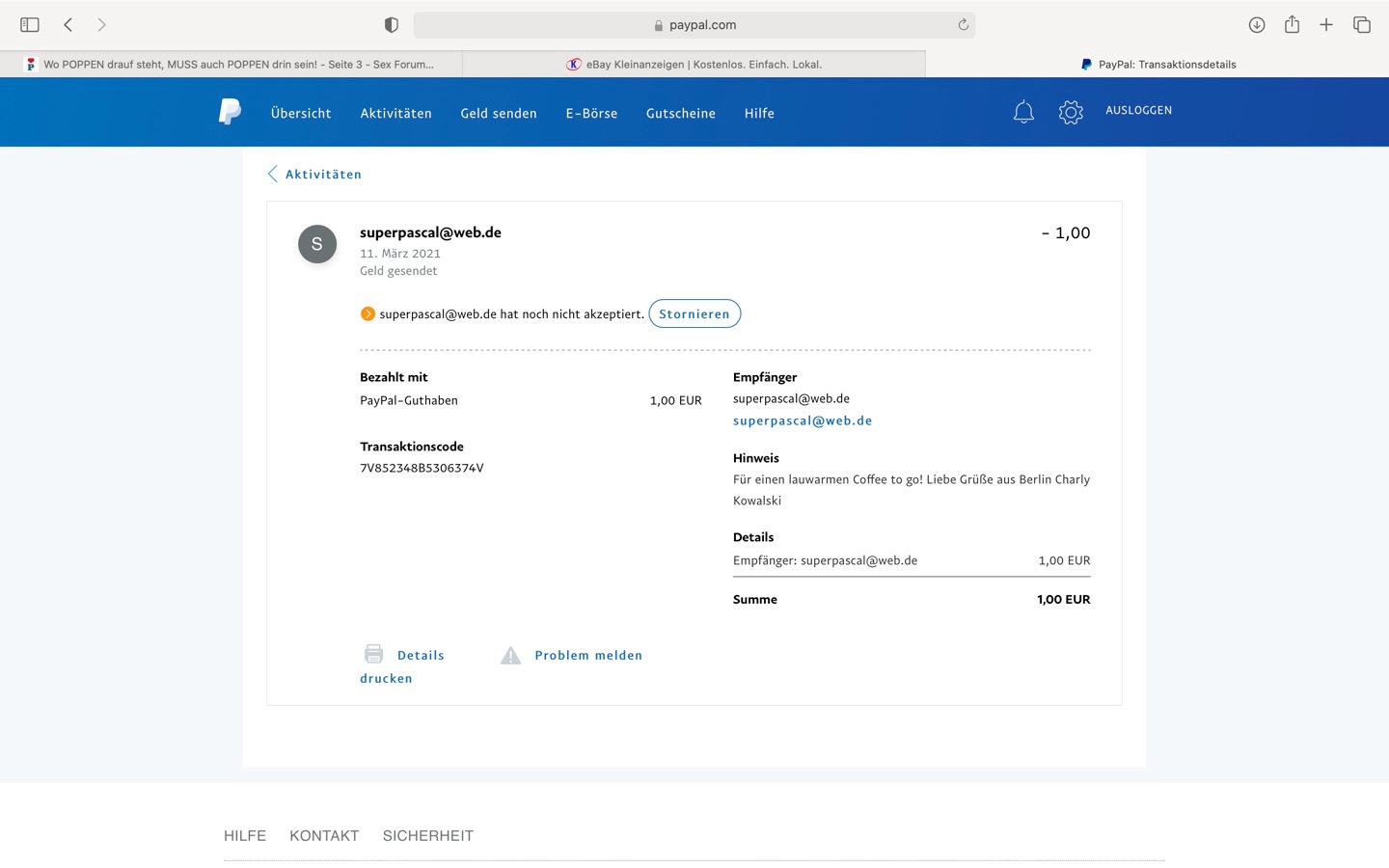The image size is (1389, 868).
Task: Switch to eBay Kleinanzeigen tab
Action: click(x=694, y=65)
